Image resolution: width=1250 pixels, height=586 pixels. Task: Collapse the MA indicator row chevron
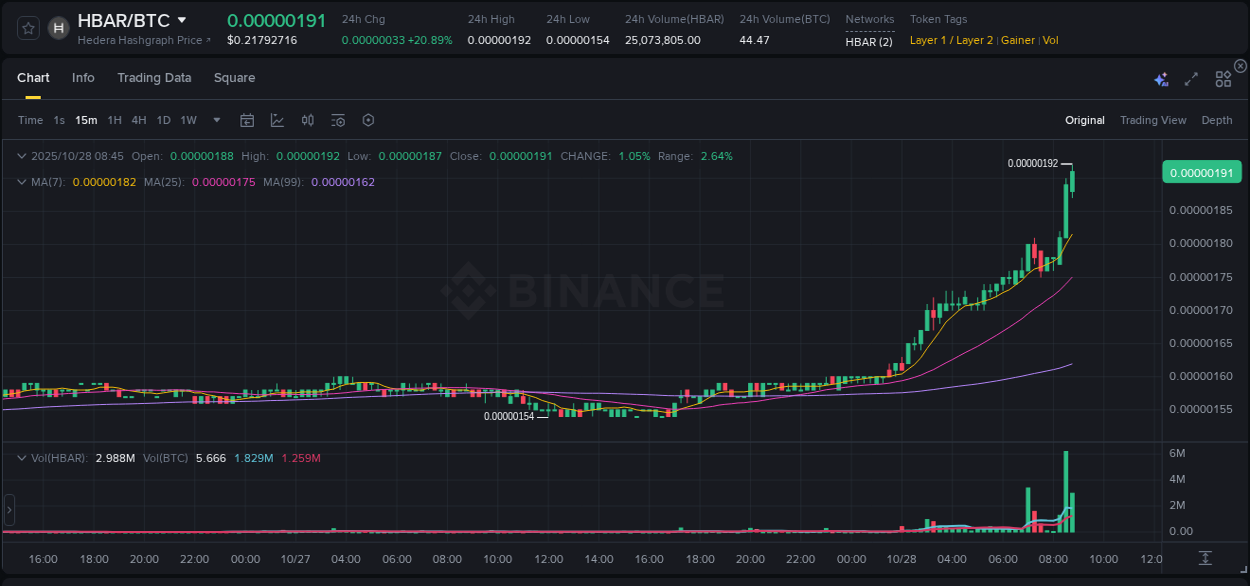tap(20, 182)
